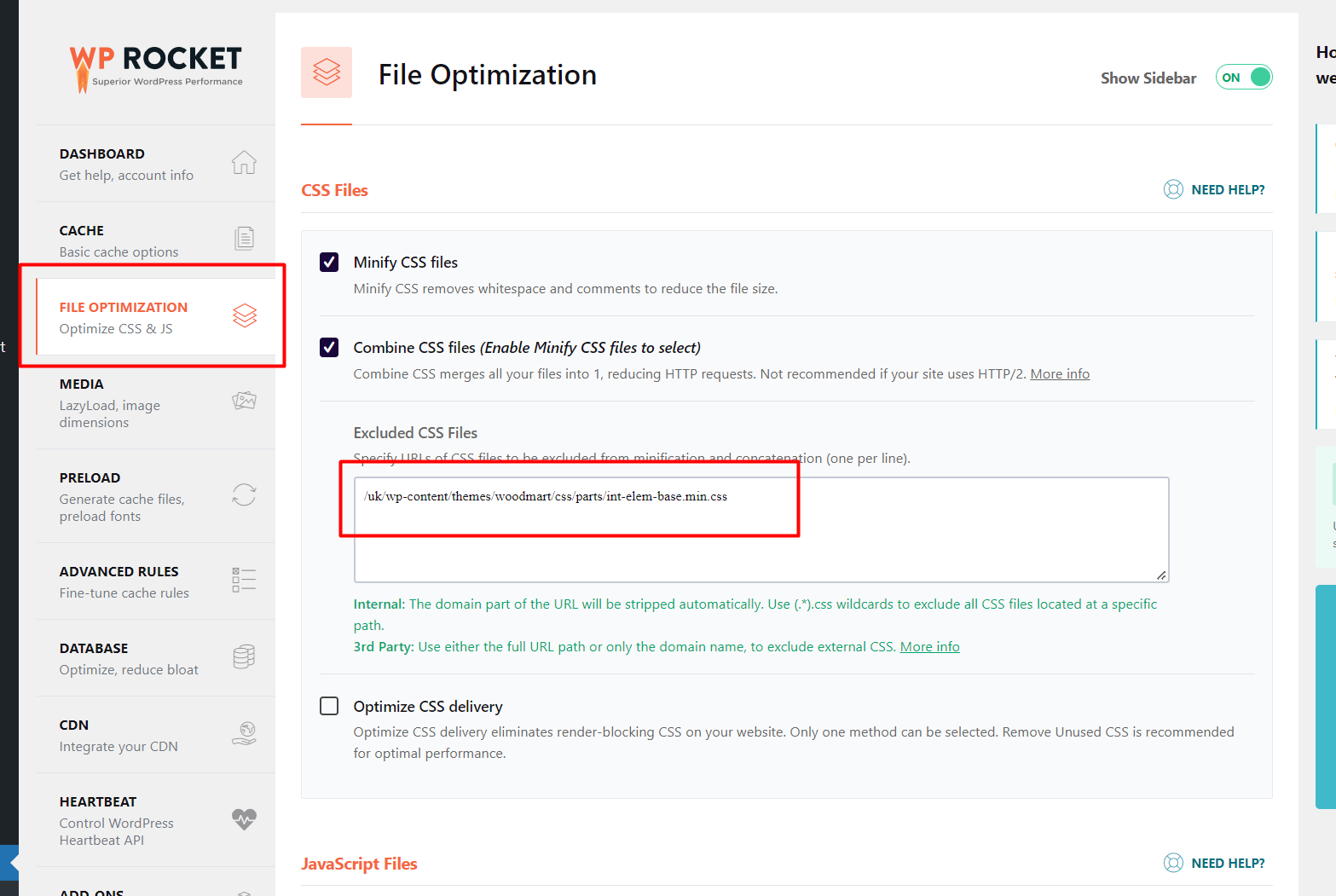Image resolution: width=1336 pixels, height=896 pixels.
Task: Click the lifebuoy icon beside JavaScript Files help
Action: [1173, 863]
